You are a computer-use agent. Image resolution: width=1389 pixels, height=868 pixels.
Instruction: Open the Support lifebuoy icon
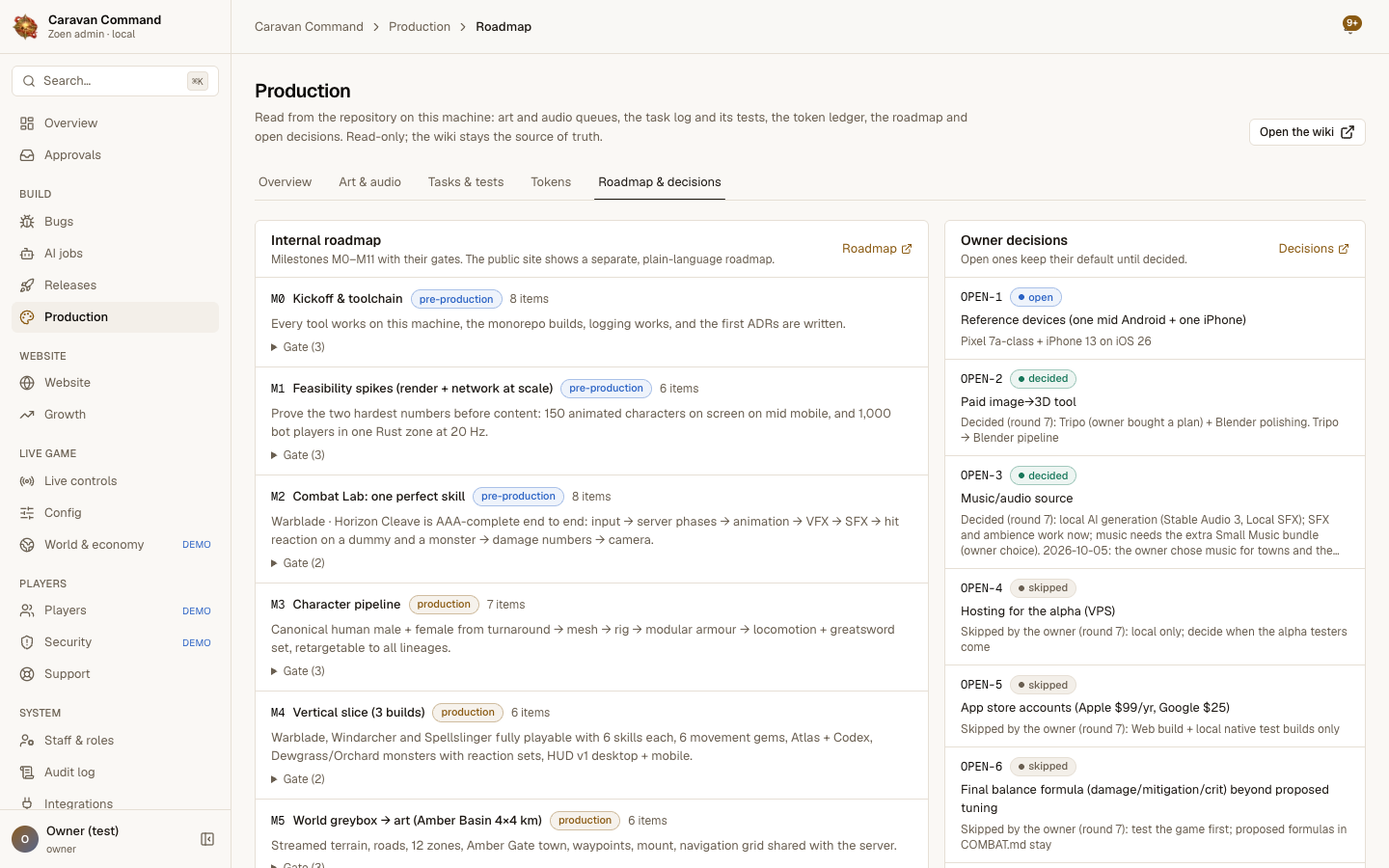[27, 674]
